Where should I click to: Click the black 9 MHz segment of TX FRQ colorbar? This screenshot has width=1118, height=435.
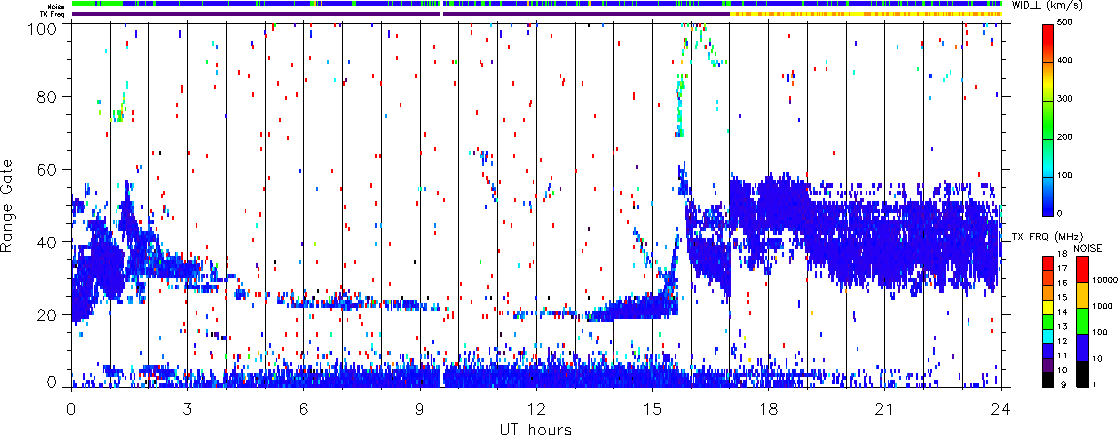(x=1048, y=379)
